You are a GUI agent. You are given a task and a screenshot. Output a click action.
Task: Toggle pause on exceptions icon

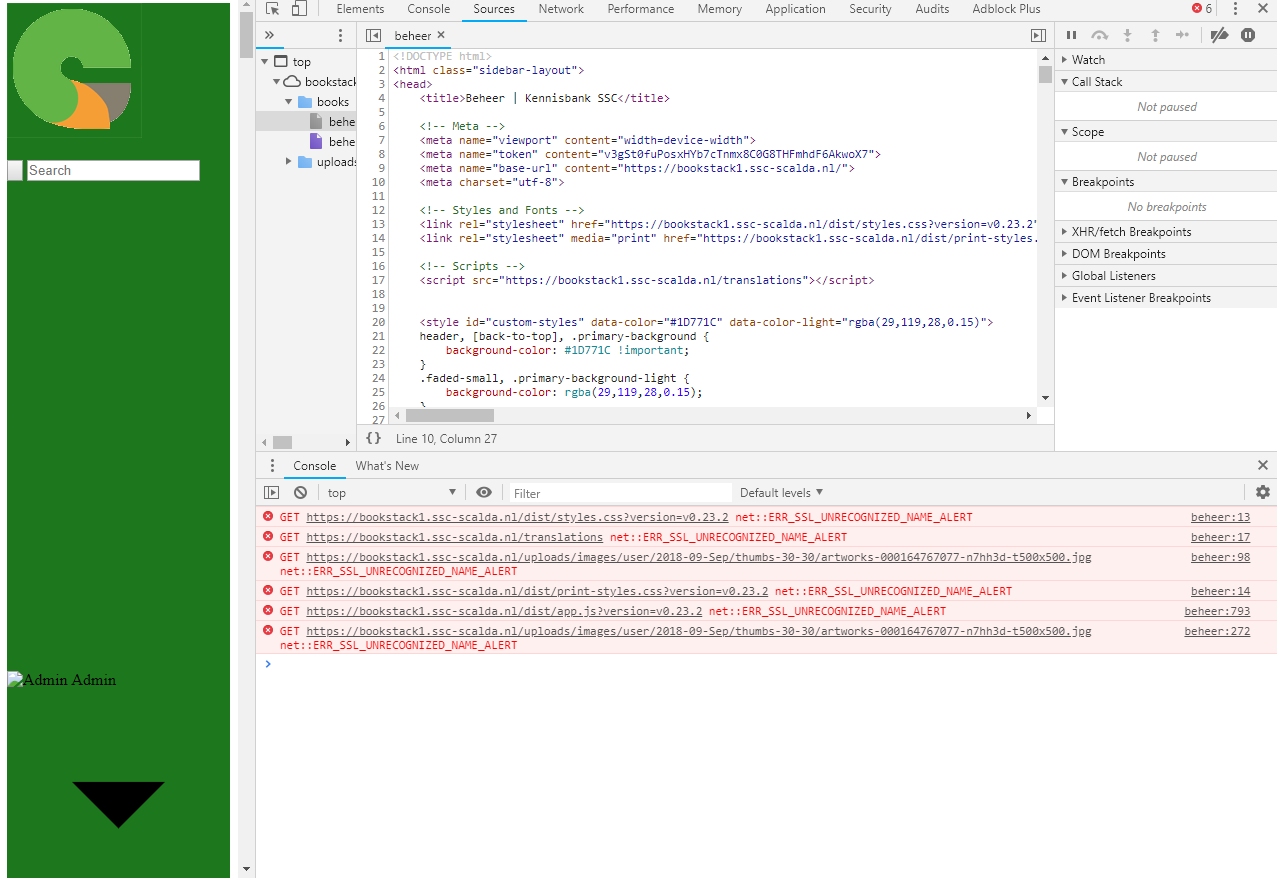(1248, 35)
